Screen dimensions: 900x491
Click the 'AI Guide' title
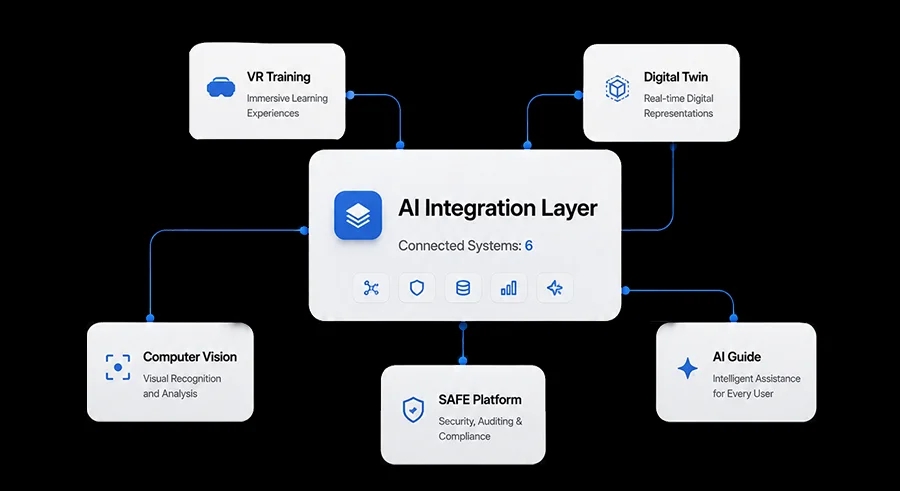click(736, 357)
